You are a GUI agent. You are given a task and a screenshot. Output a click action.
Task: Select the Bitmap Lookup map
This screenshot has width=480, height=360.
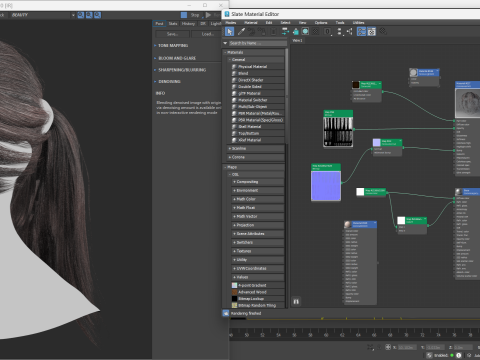257,299
